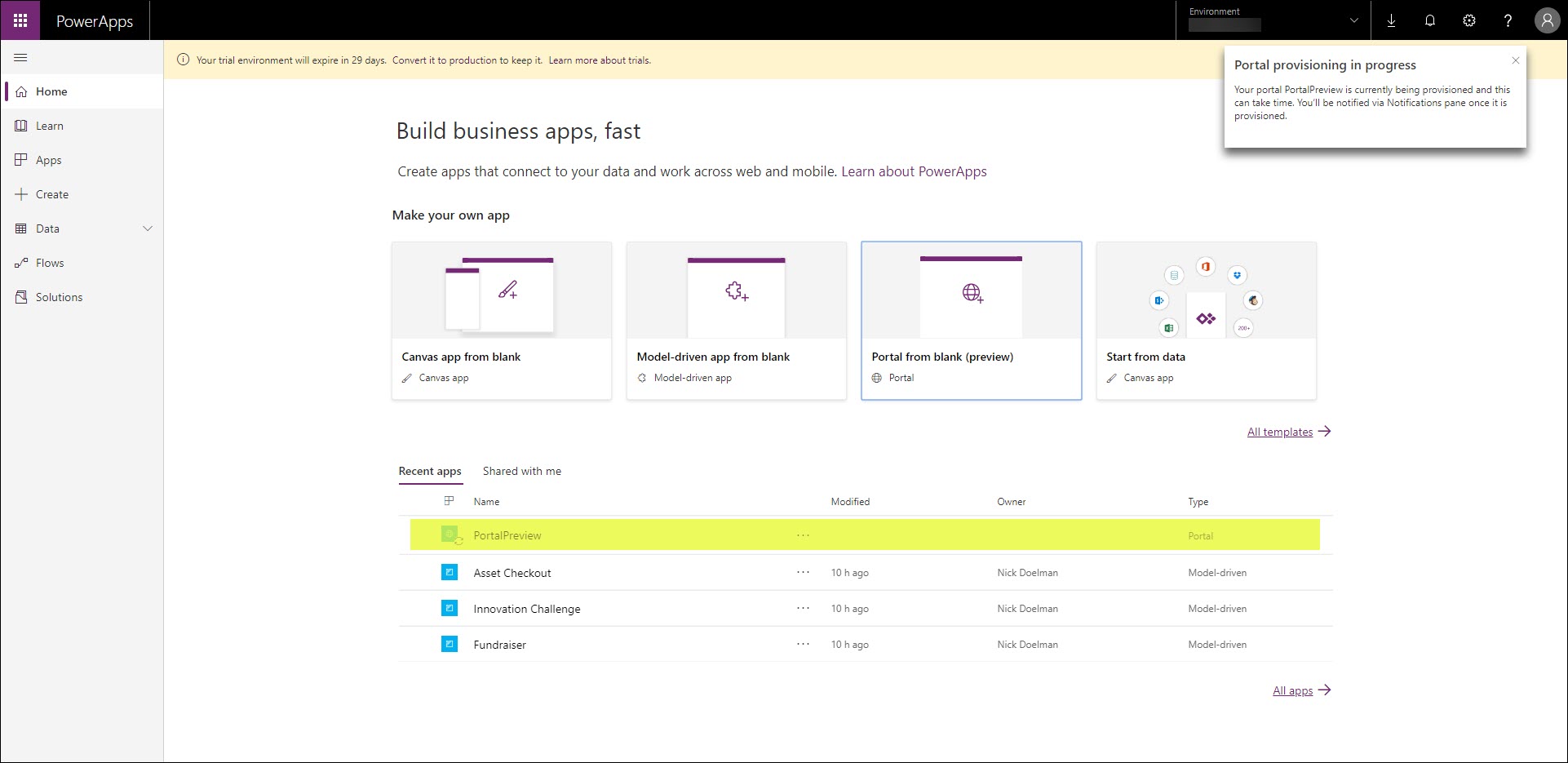Viewport: 1568px width, 763px height.
Task: Go to Flows in the sidebar
Action: tap(50, 263)
